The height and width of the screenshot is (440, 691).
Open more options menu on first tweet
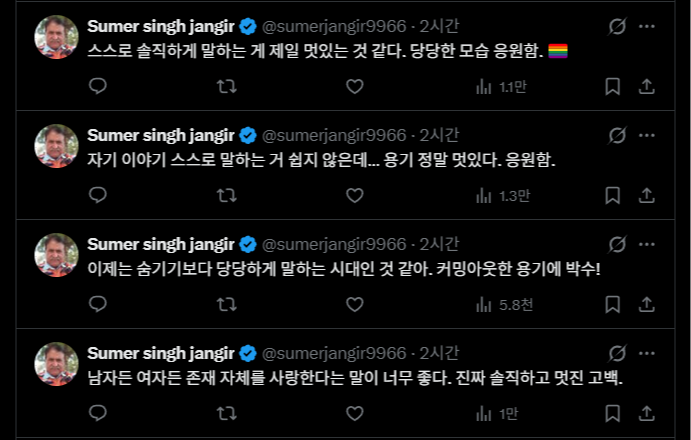(648, 26)
